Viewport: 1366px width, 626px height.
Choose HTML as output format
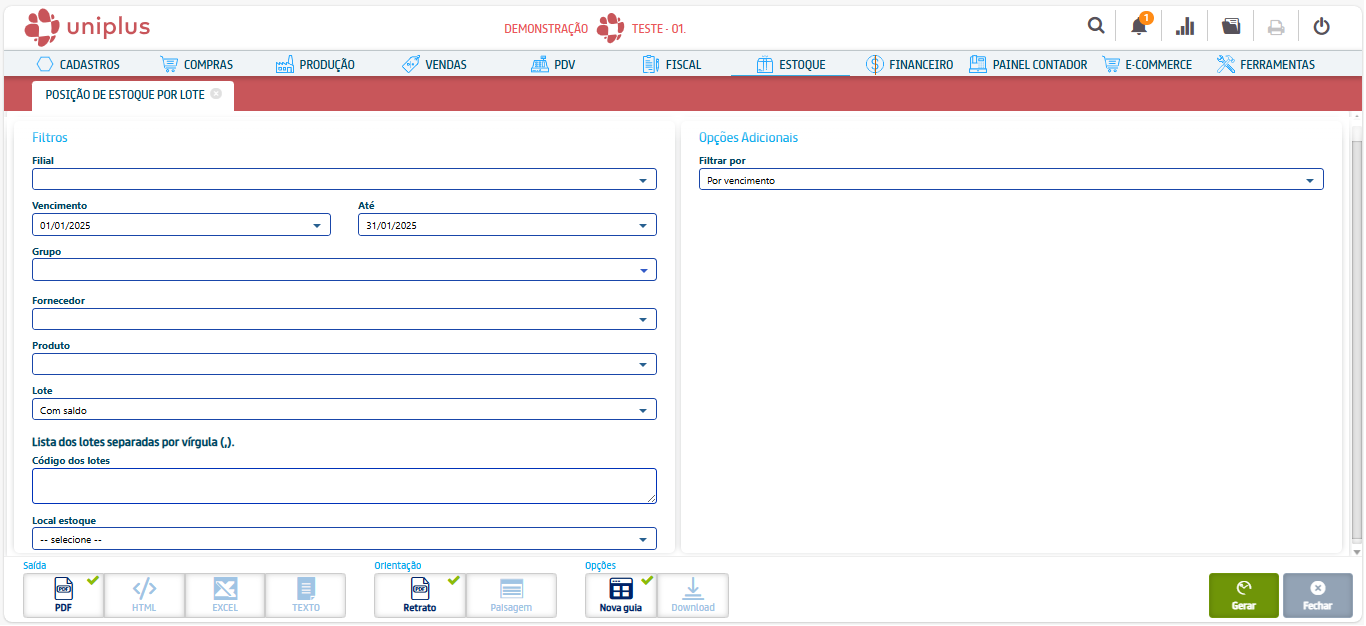[x=144, y=595]
